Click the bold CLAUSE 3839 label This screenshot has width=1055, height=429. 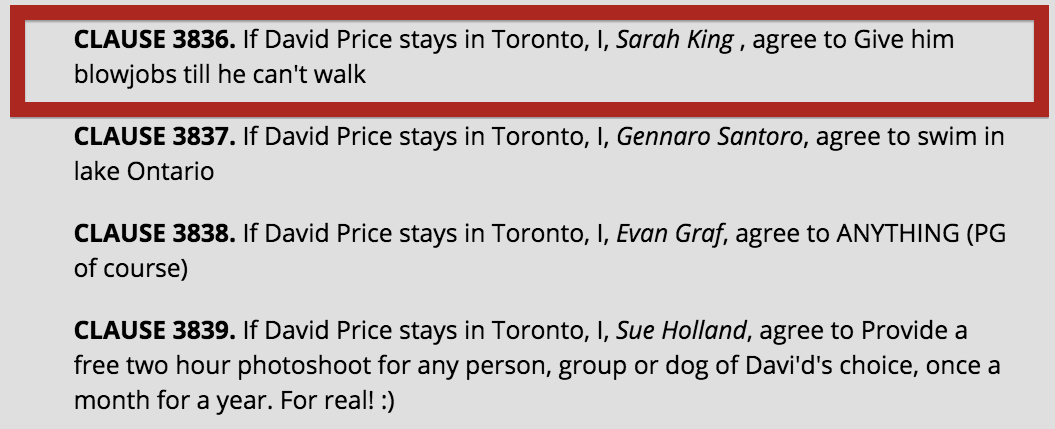pos(154,332)
